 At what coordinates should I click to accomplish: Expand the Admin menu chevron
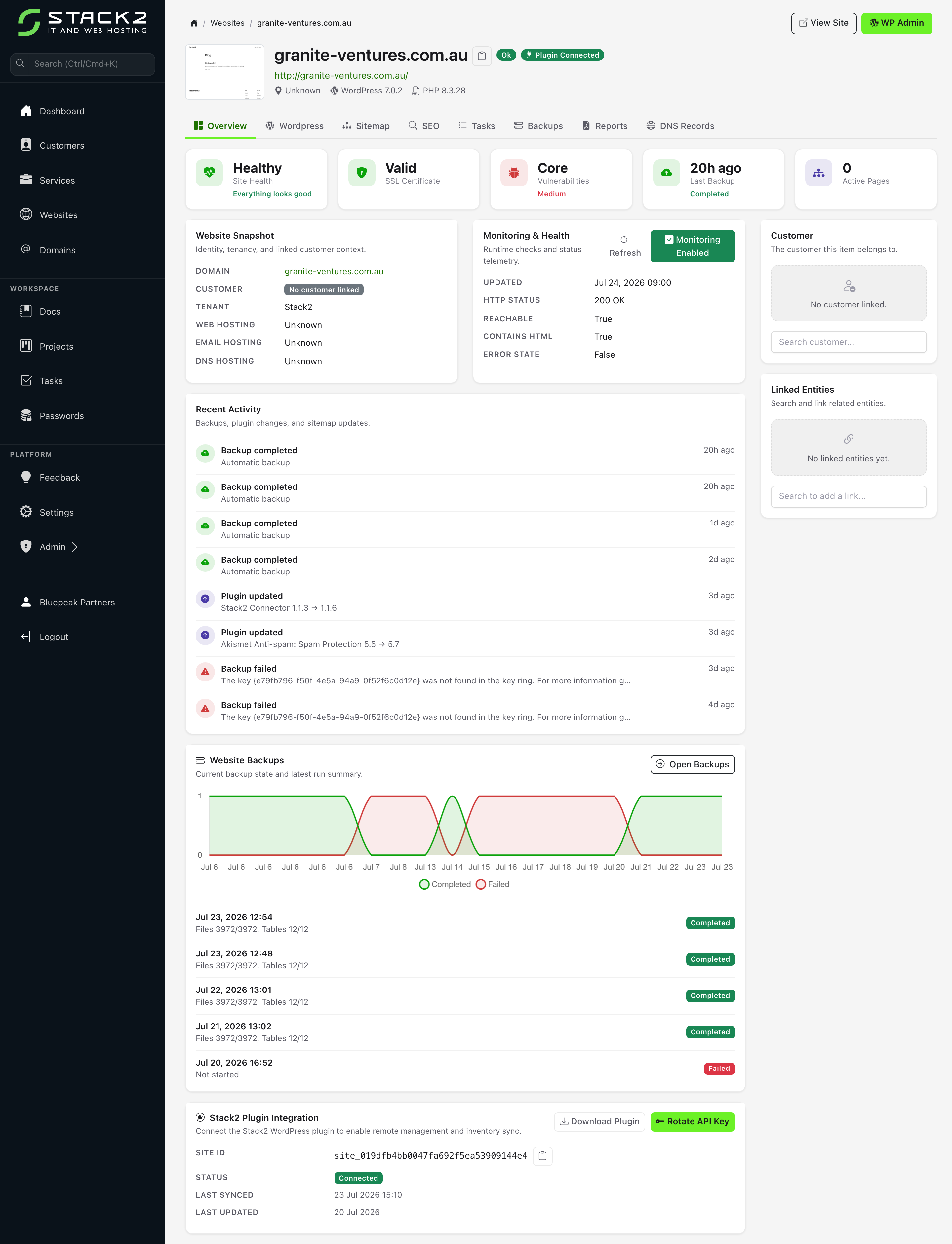tap(74, 547)
